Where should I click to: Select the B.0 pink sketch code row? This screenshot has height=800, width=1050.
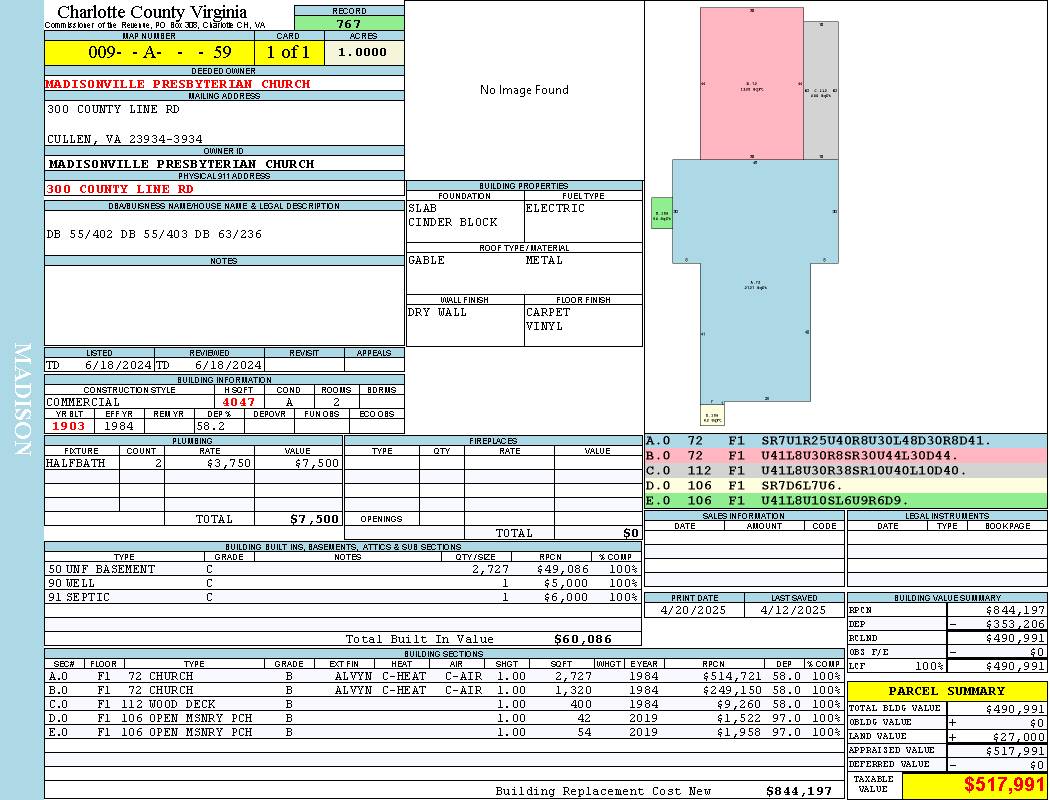[846, 455]
